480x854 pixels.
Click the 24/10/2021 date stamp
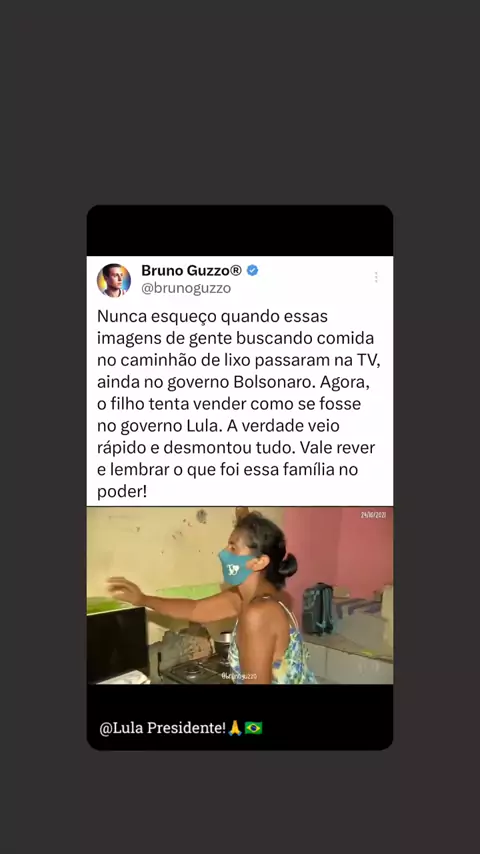(x=373, y=515)
